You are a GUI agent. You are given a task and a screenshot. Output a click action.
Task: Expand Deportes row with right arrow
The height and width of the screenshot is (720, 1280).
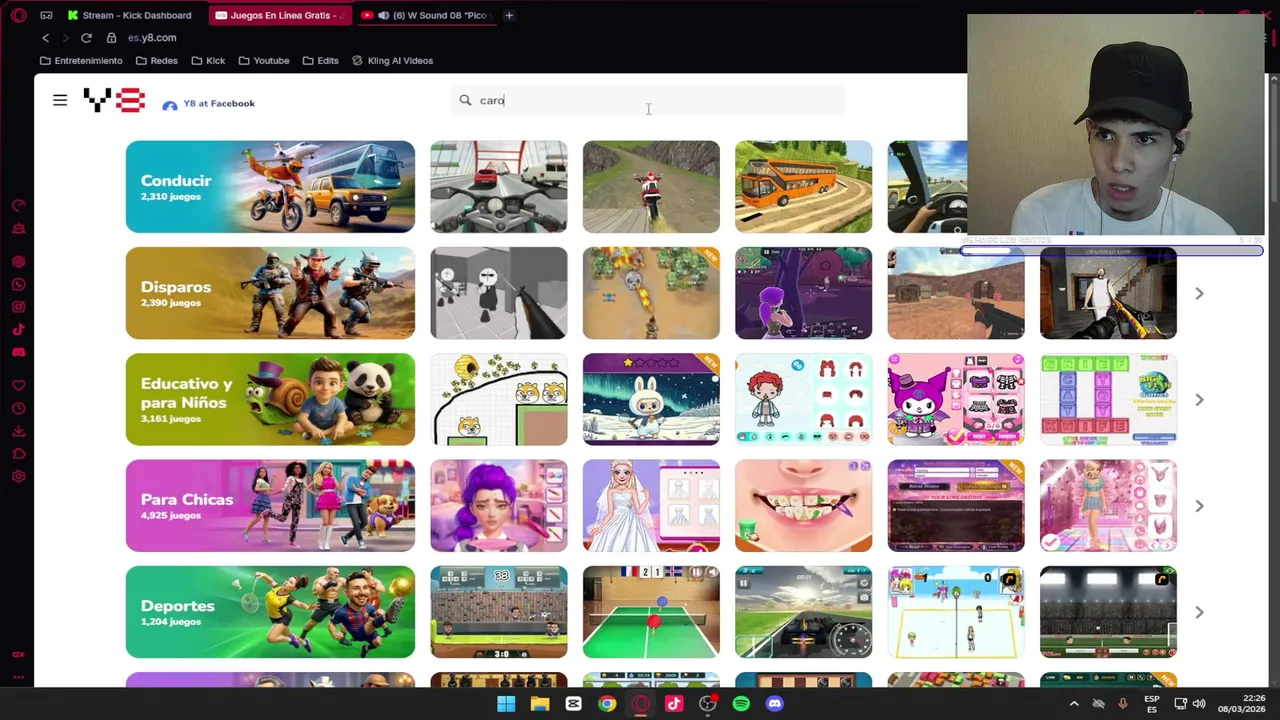1199,612
